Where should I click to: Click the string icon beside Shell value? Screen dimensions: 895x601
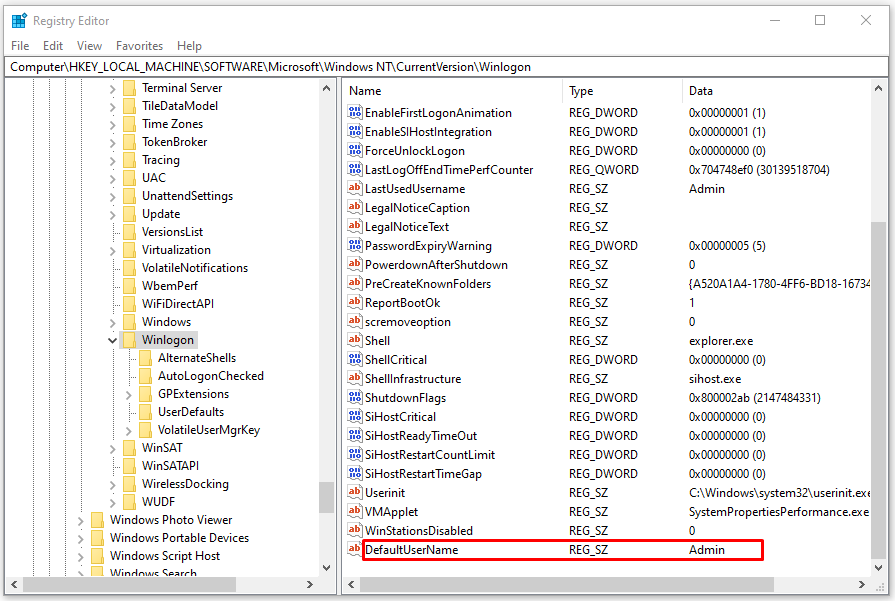[x=354, y=341]
